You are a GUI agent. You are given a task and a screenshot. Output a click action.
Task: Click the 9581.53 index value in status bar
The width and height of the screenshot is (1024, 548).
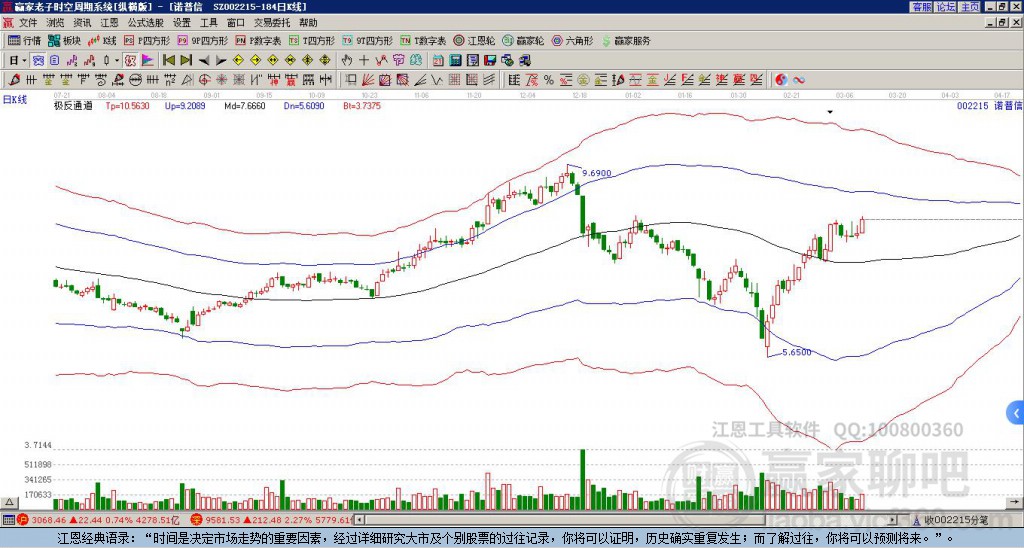coord(222,521)
